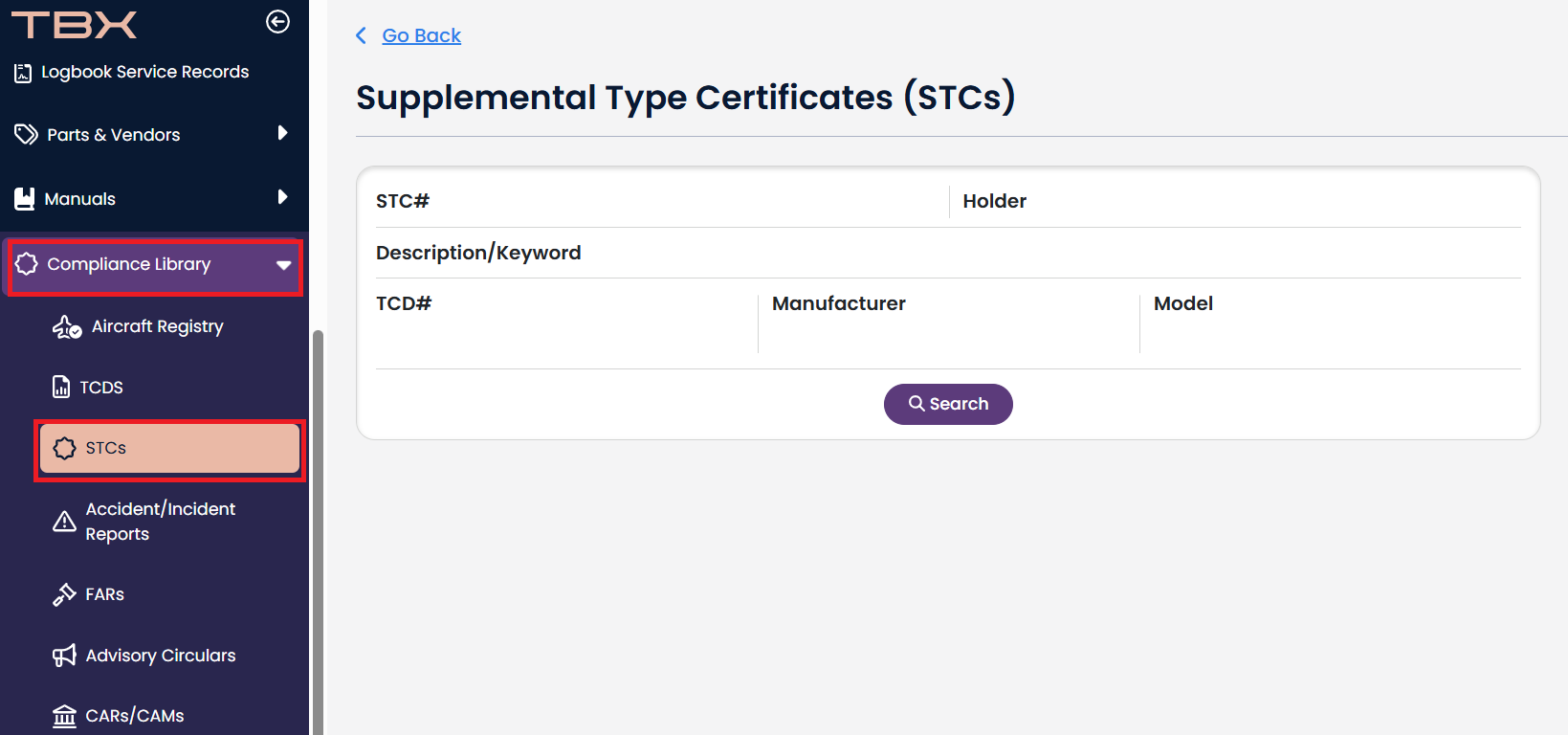The height and width of the screenshot is (735, 1568).
Task: Click the TCDS document icon
Action: (60, 387)
